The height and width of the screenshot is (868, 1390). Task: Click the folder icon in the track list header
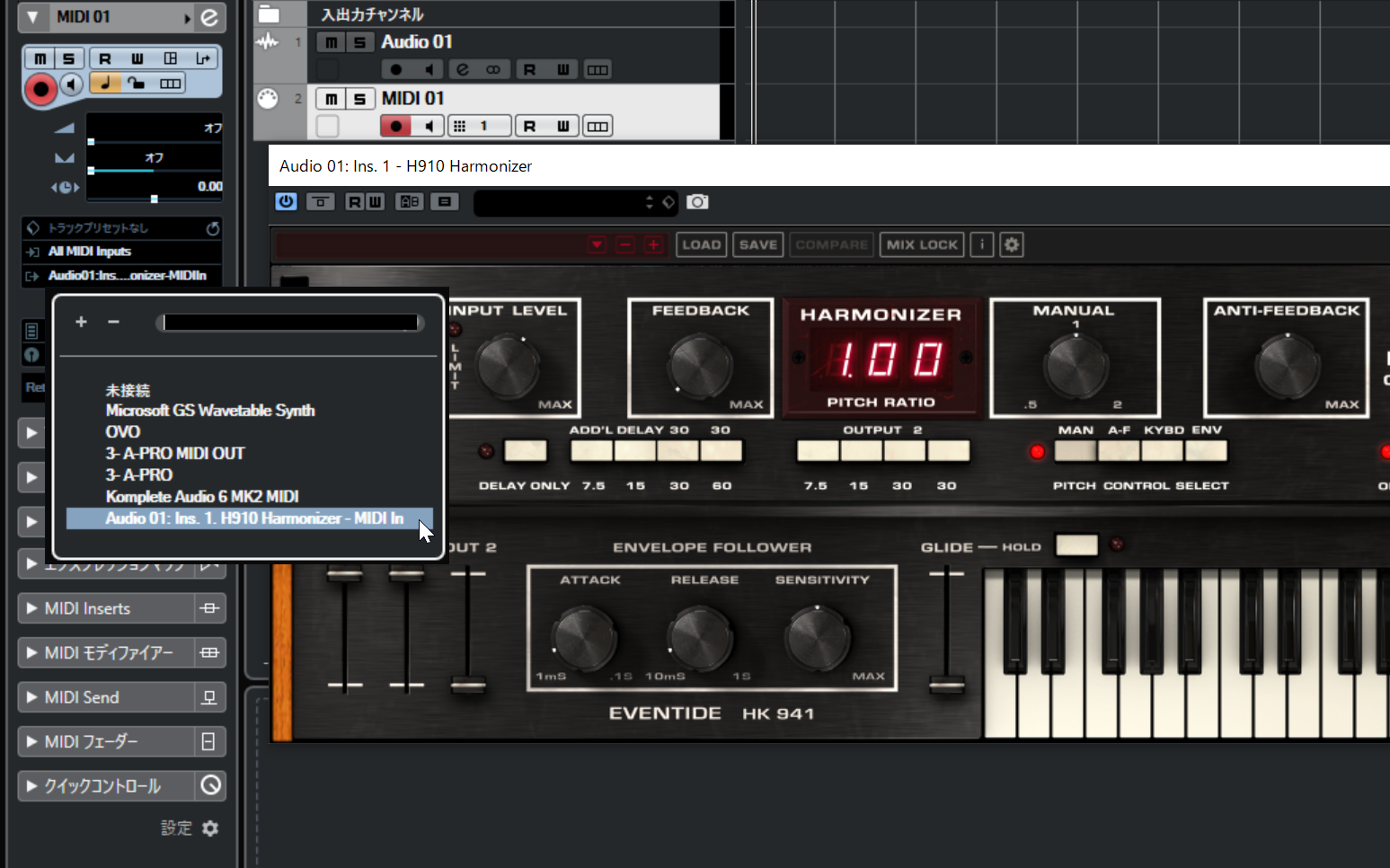tap(269, 13)
